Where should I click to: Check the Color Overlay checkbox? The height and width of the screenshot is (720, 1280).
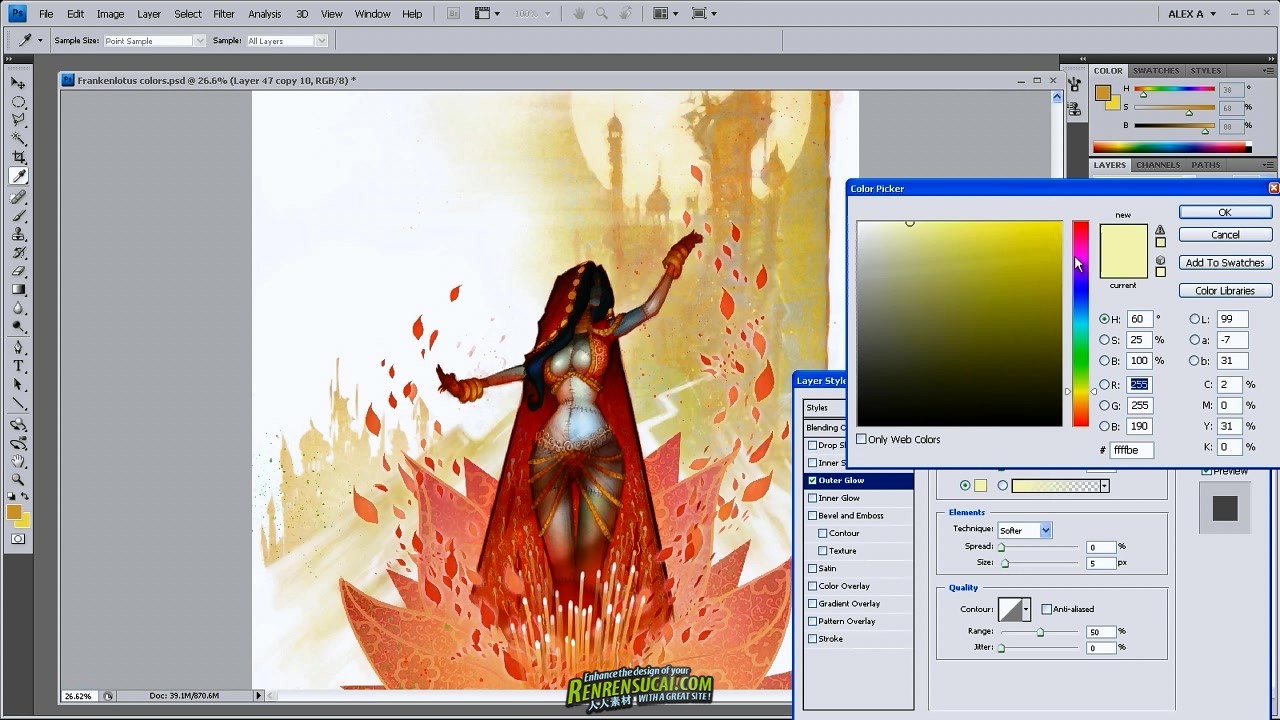[812, 586]
